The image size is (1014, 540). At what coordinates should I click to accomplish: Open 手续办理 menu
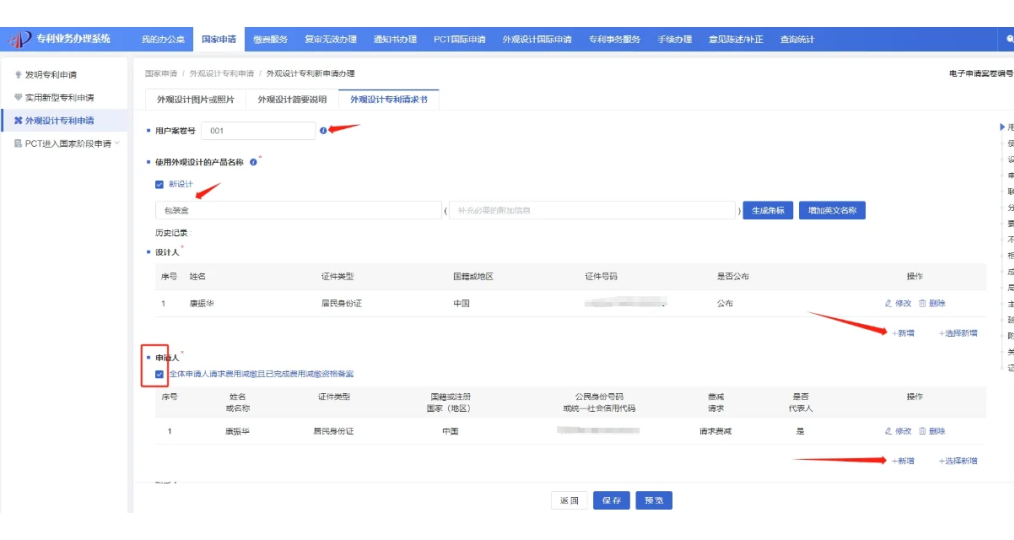(674, 39)
